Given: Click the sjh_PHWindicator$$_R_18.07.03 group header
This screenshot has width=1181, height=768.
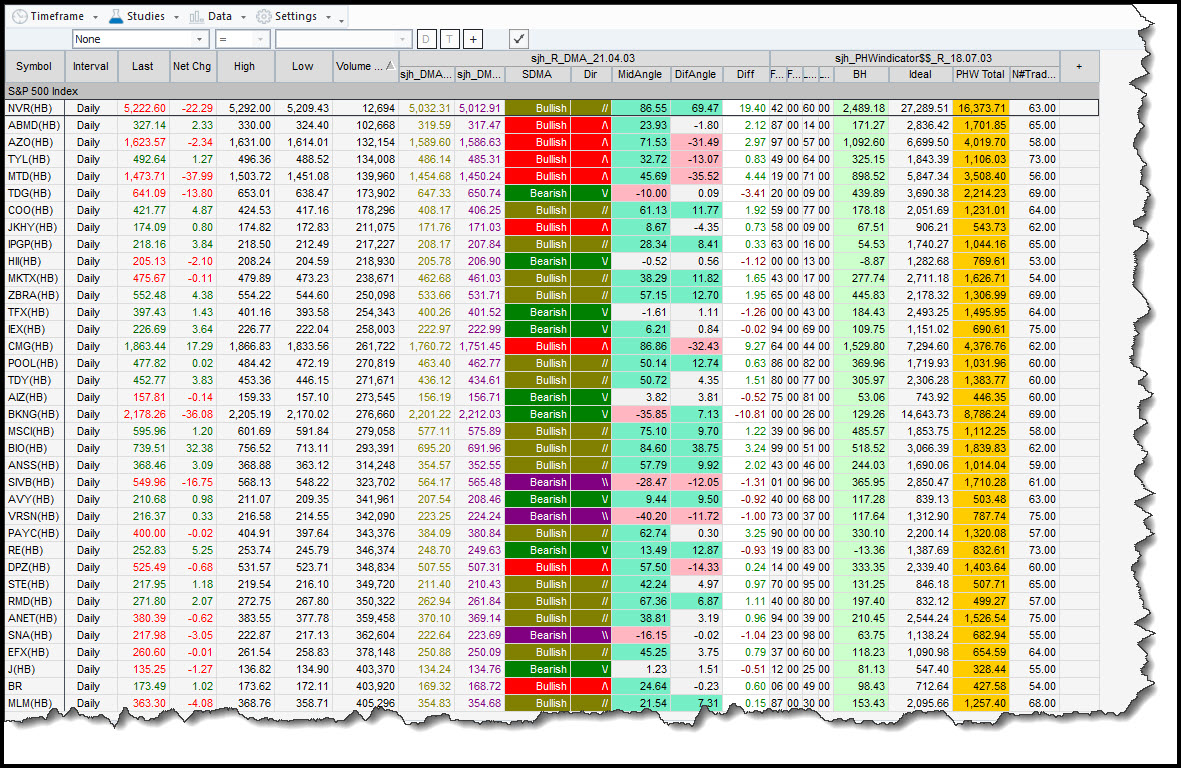Looking at the screenshot, I should [913, 58].
